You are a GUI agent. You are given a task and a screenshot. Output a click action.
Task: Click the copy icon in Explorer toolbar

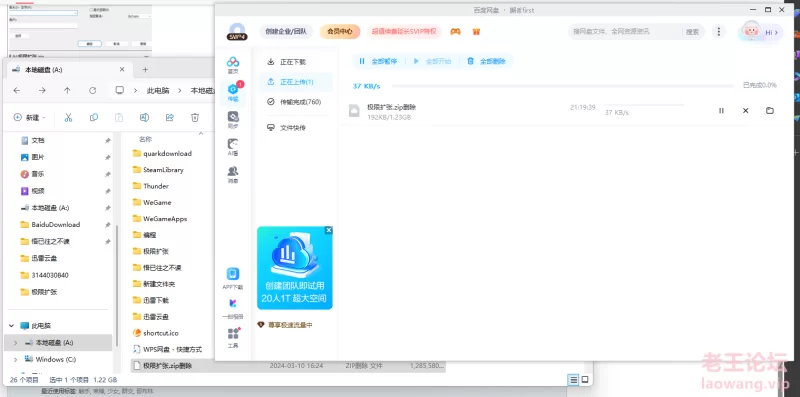[x=94, y=117]
